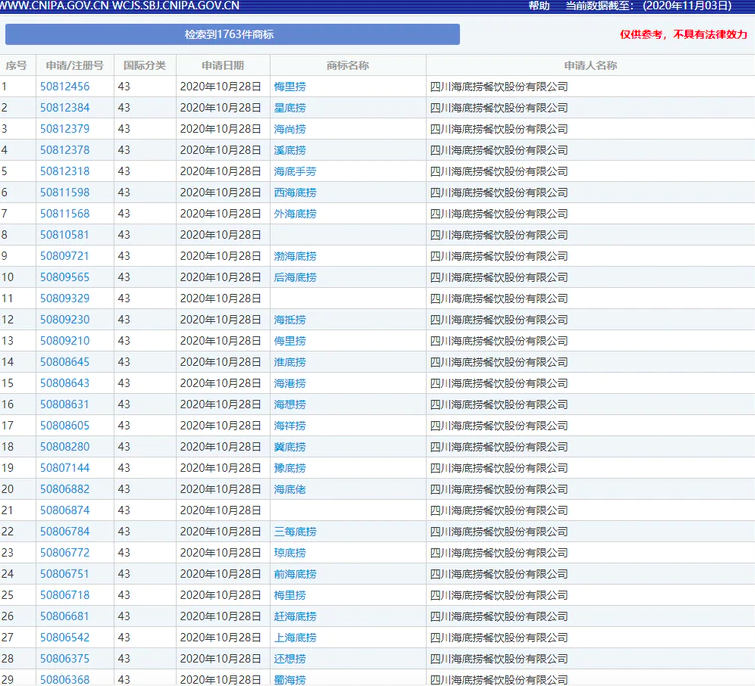Image resolution: width=755 pixels, height=686 pixels.
Task: Open application number 50809329
Action: (65, 298)
